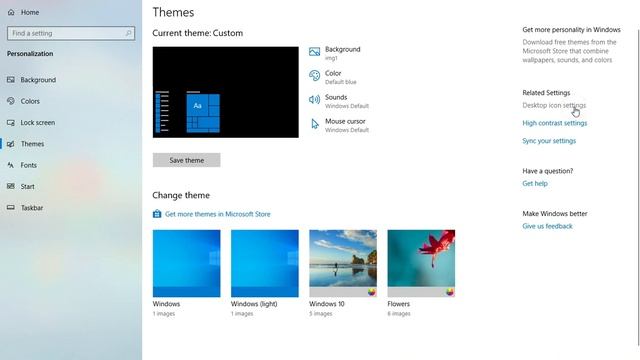640x360 pixels.
Task: Click the color wheel badge on Flowers theme
Action: click(x=450, y=292)
